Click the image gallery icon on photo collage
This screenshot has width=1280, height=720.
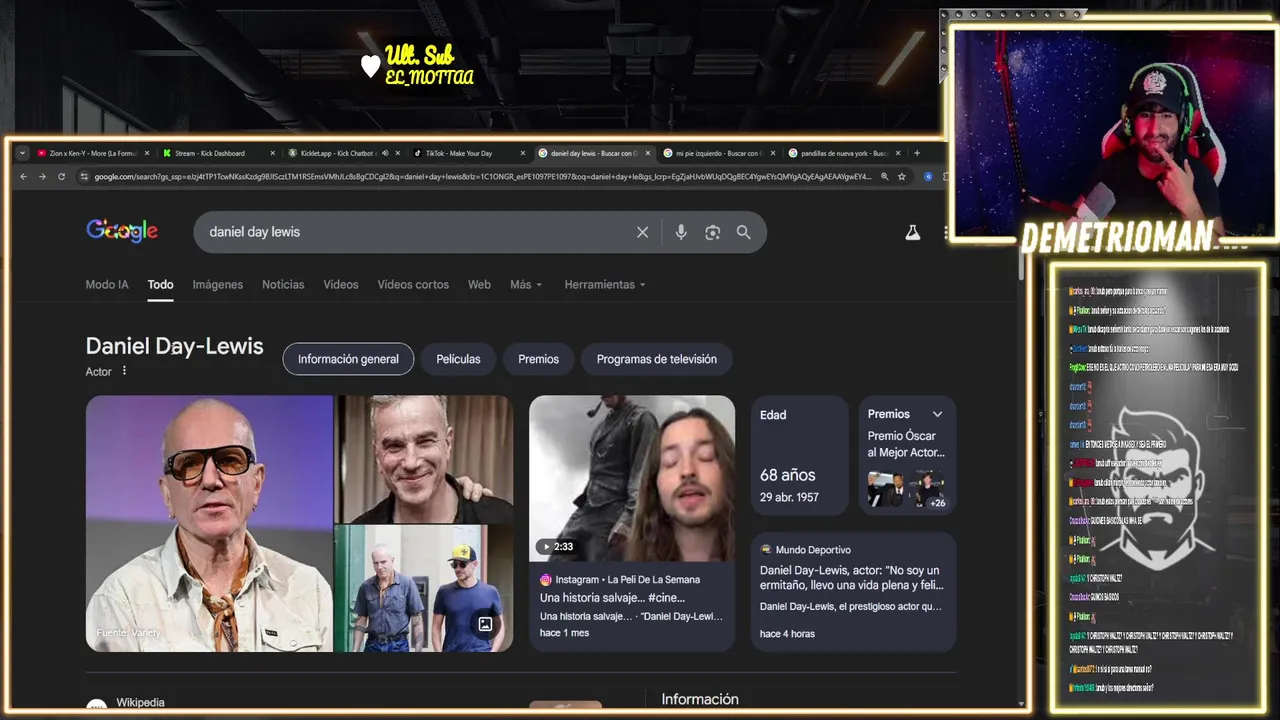click(485, 624)
